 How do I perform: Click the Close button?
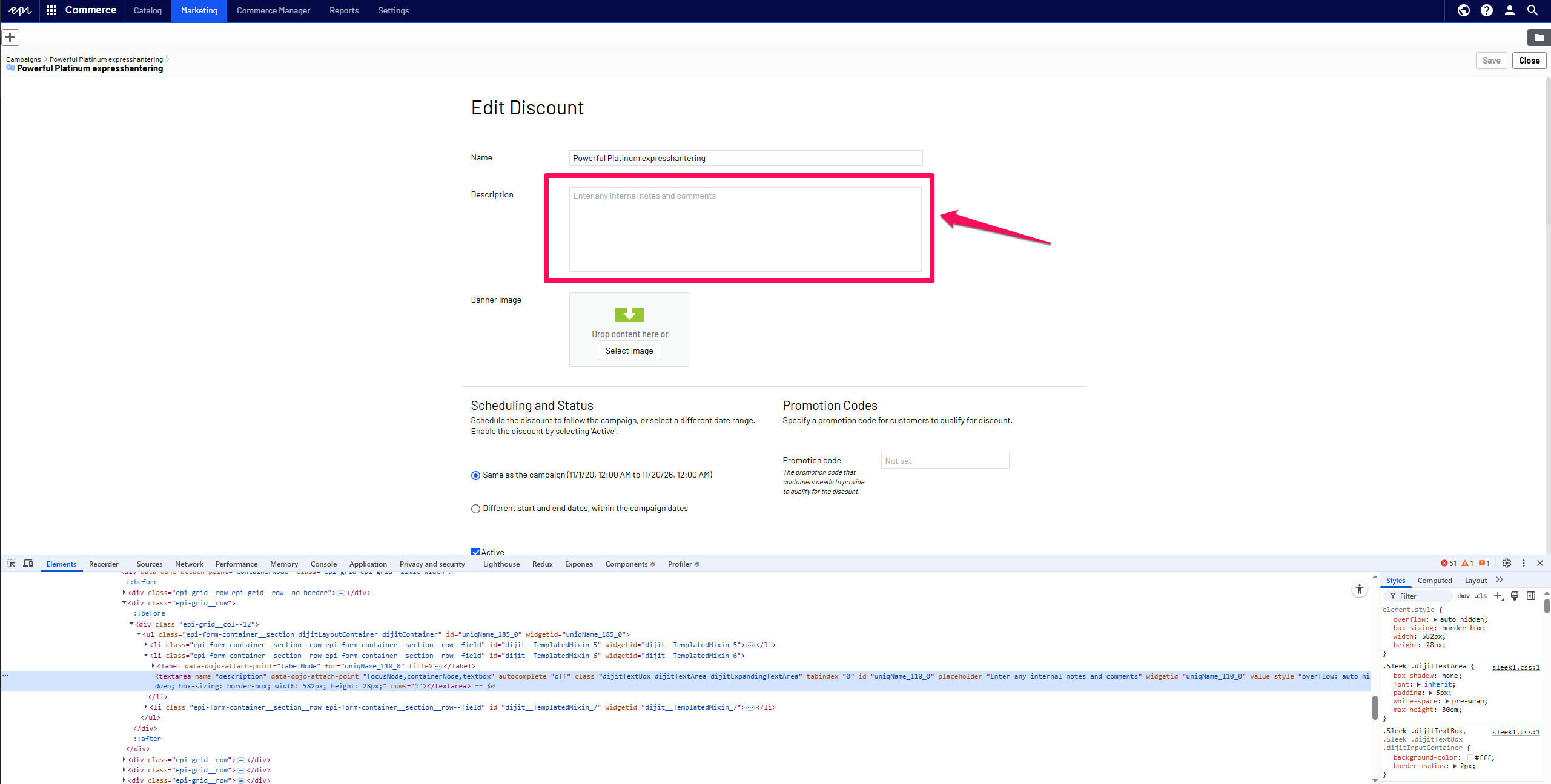[x=1529, y=61]
